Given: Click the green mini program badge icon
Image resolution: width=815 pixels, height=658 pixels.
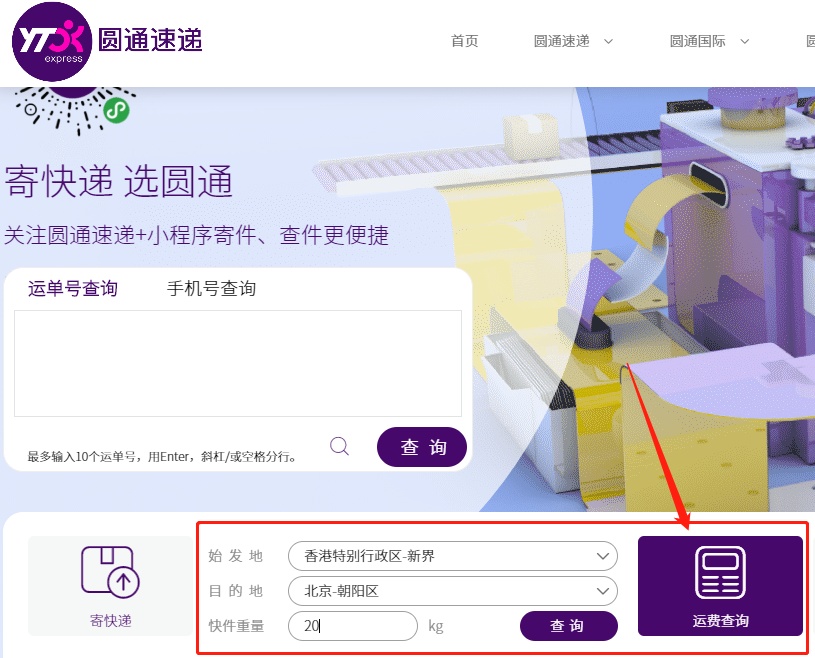Looking at the screenshot, I should 117,109.
